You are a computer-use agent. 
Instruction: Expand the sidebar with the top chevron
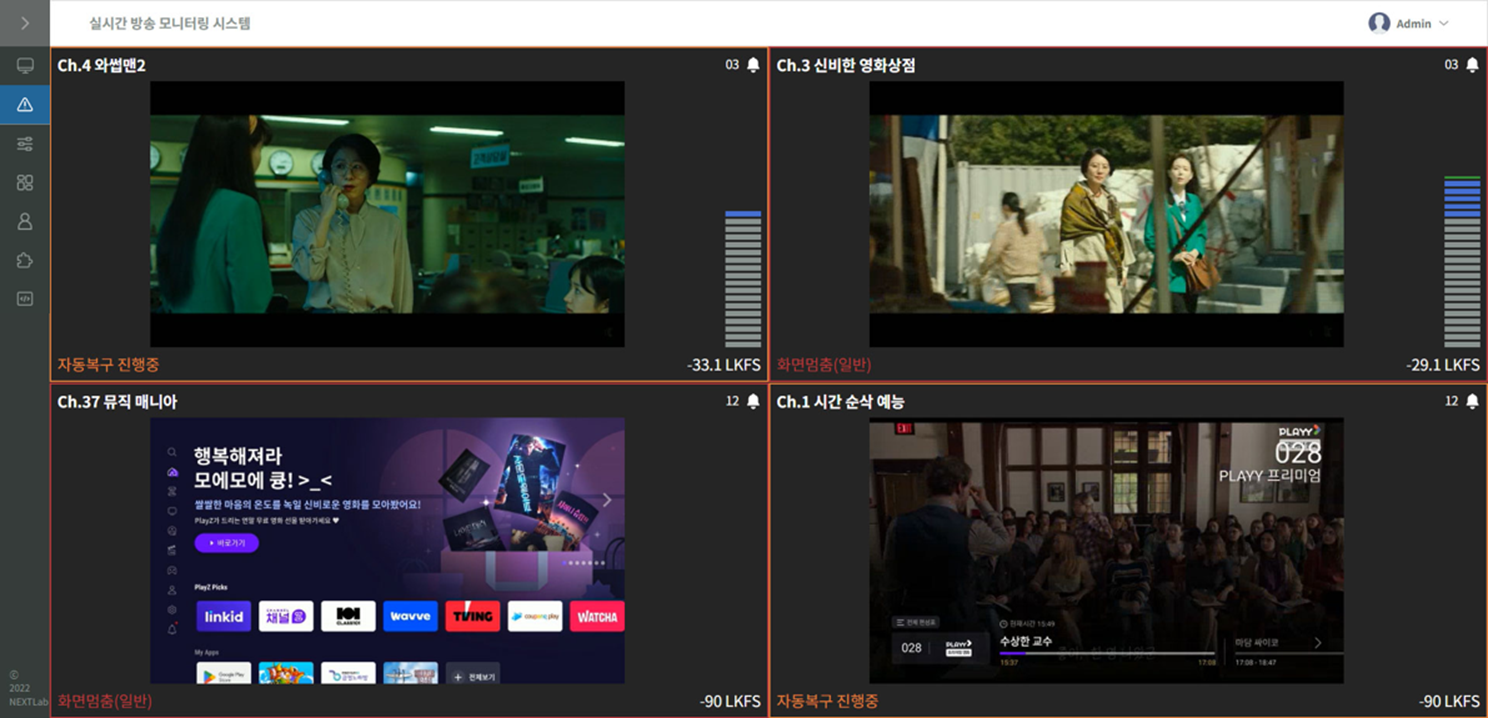[x=25, y=23]
